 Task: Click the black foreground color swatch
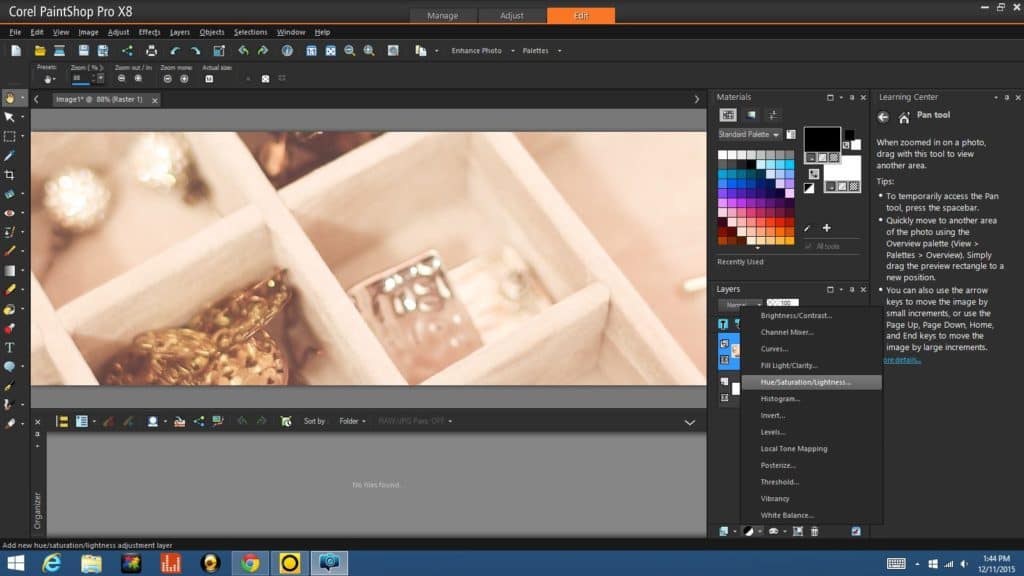tap(821, 139)
